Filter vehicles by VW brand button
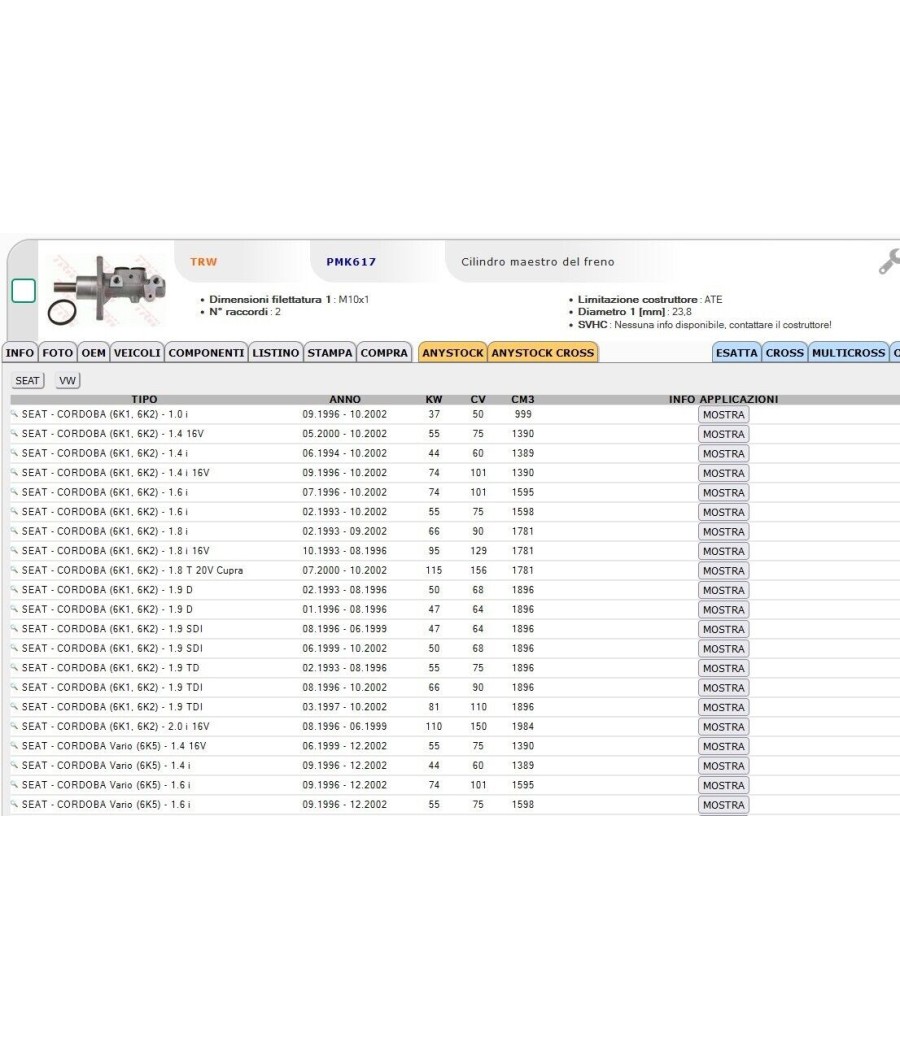The image size is (900, 1050). coord(68,380)
